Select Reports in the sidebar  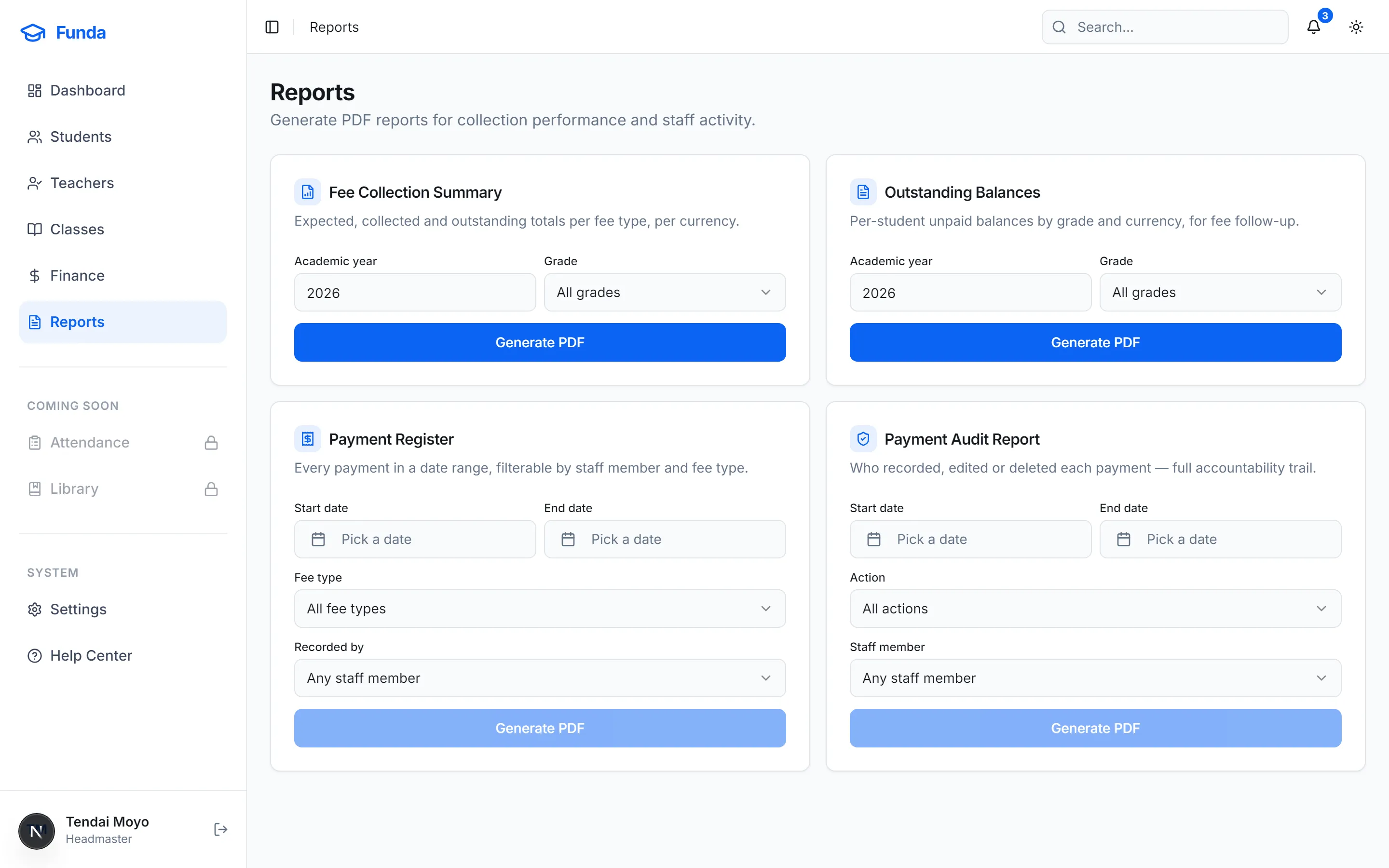(x=123, y=322)
